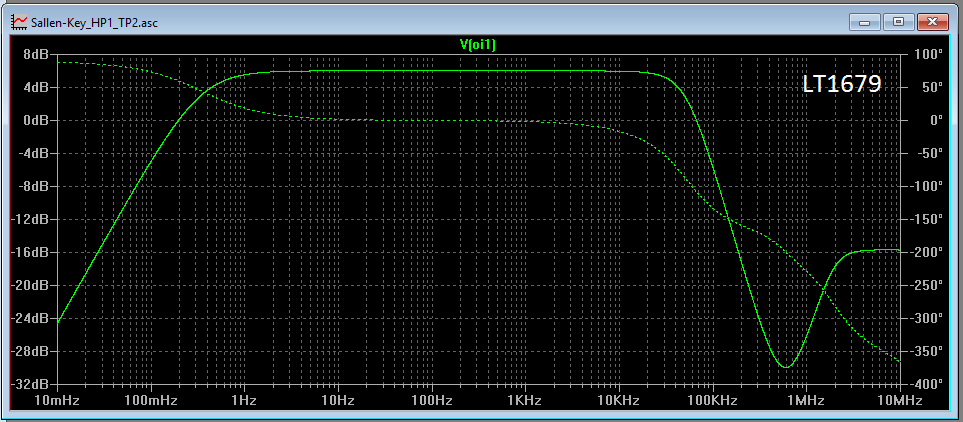Viewport: 963px width, 422px height.
Task: Click the 10mHz frequency axis label
Action: [x=58, y=401]
